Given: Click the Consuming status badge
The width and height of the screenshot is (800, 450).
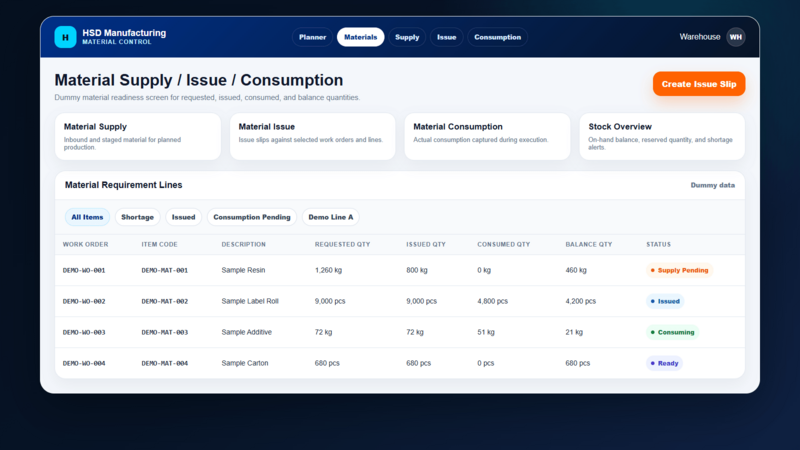Looking at the screenshot, I should pyautogui.click(x=672, y=332).
